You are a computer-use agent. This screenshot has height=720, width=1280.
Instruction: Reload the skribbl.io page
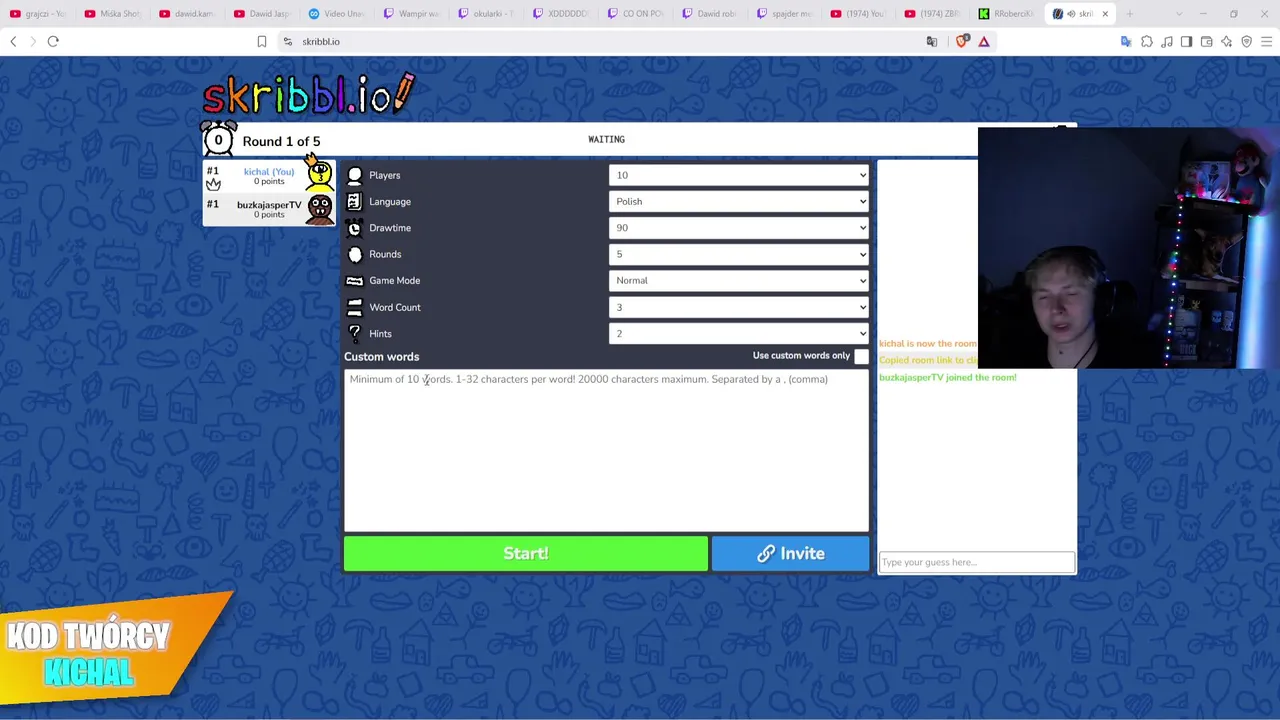tap(53, 41)
